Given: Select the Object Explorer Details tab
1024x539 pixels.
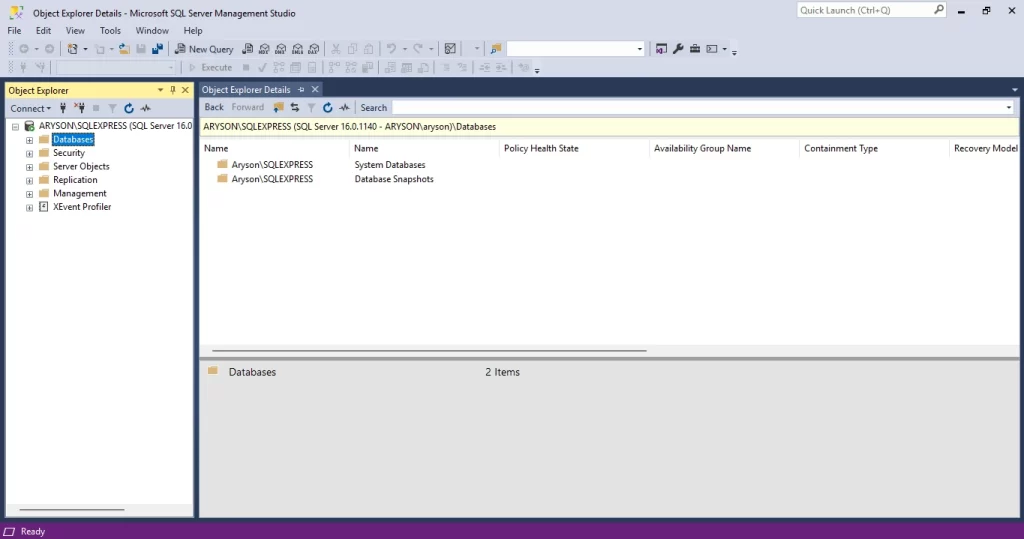Looking at the screenshot, I should pyautogui.click(x=246, y=90).
